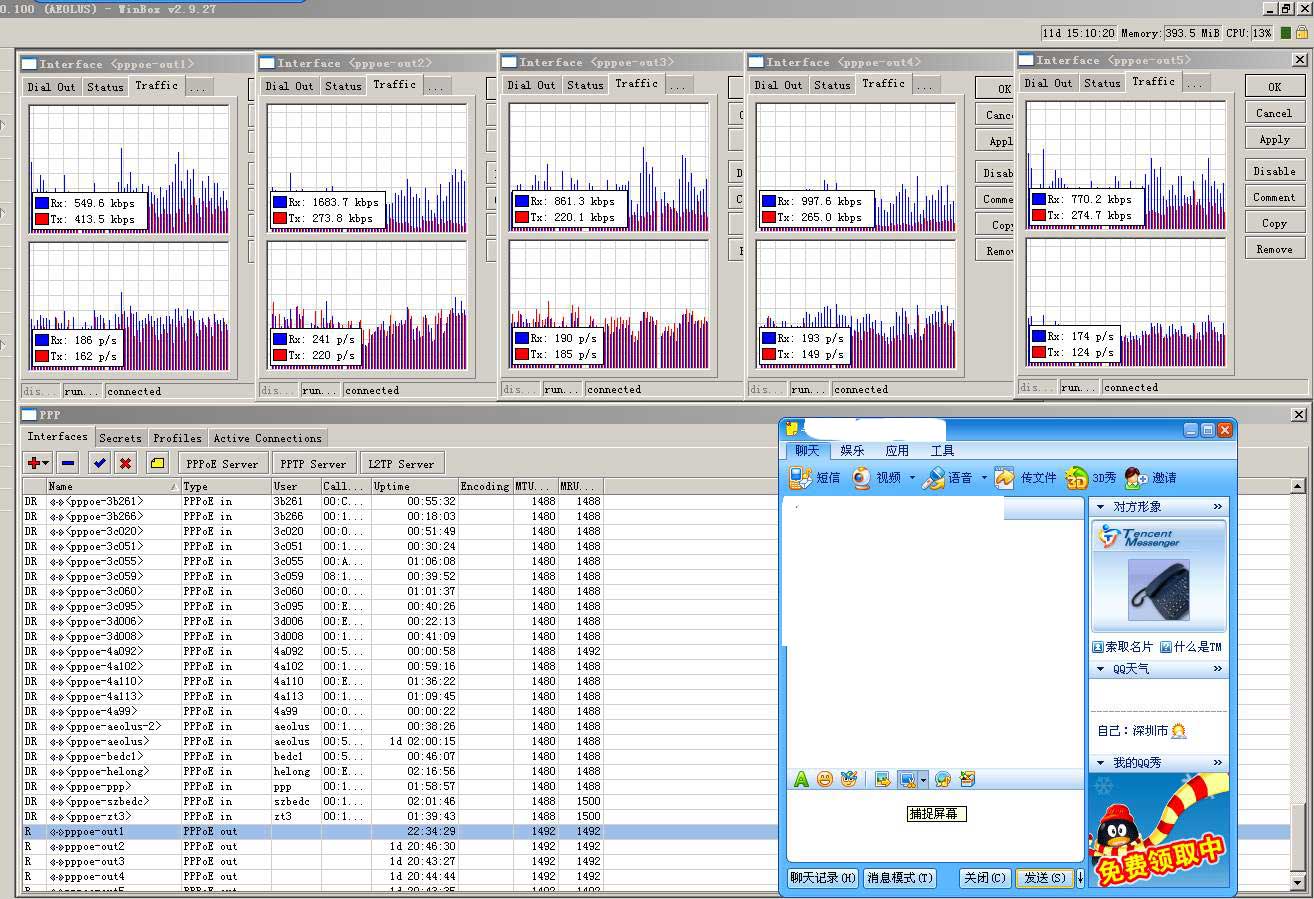Click Comment button in pppoe-out5 window
Screen dimensions: 1314x899
(1274, 197)
